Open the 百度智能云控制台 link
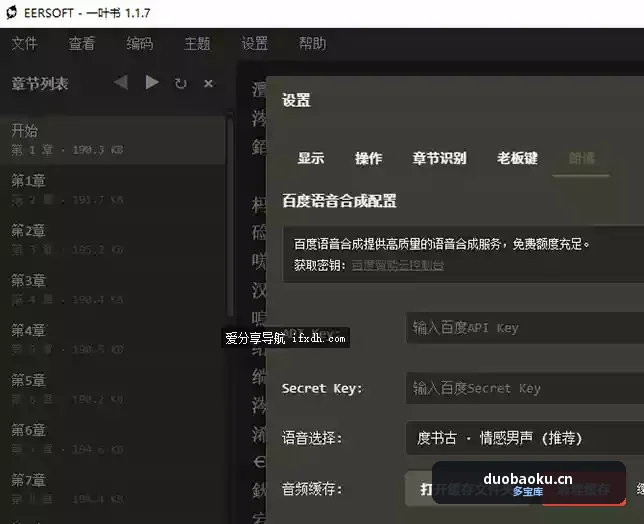Screen dimensions: 644x524 click(398, 265)
